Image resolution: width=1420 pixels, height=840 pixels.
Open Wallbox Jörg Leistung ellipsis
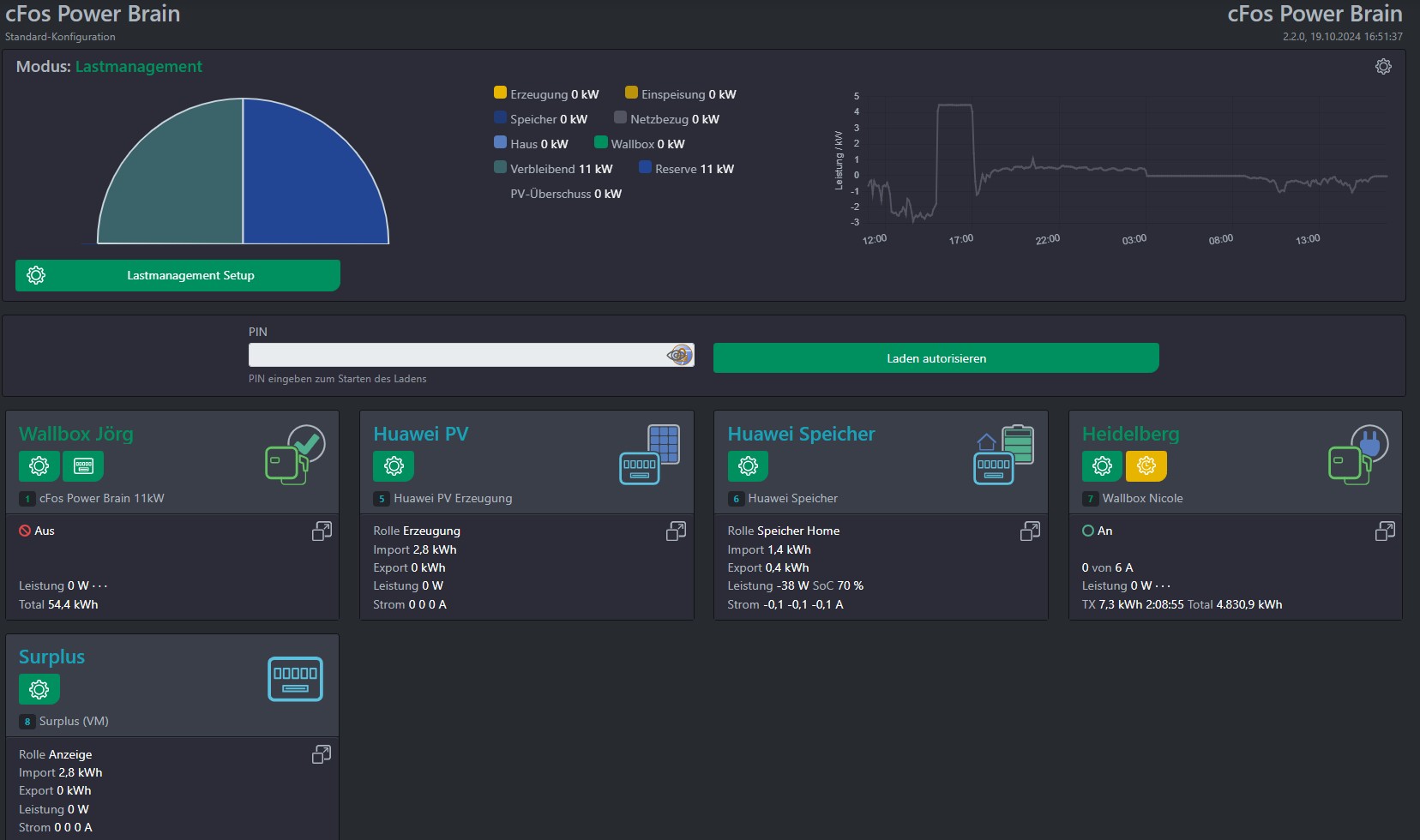pyautogui.click(x=100, y=586)
